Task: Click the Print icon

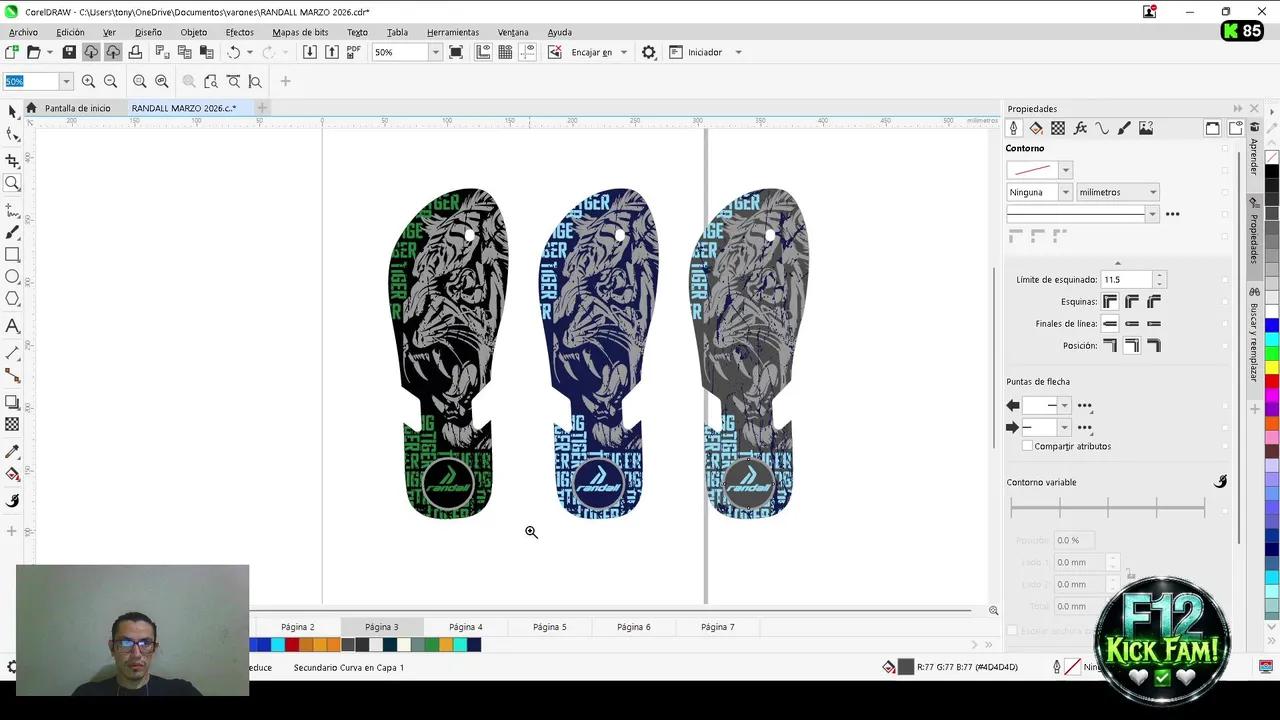Action: 135,52
